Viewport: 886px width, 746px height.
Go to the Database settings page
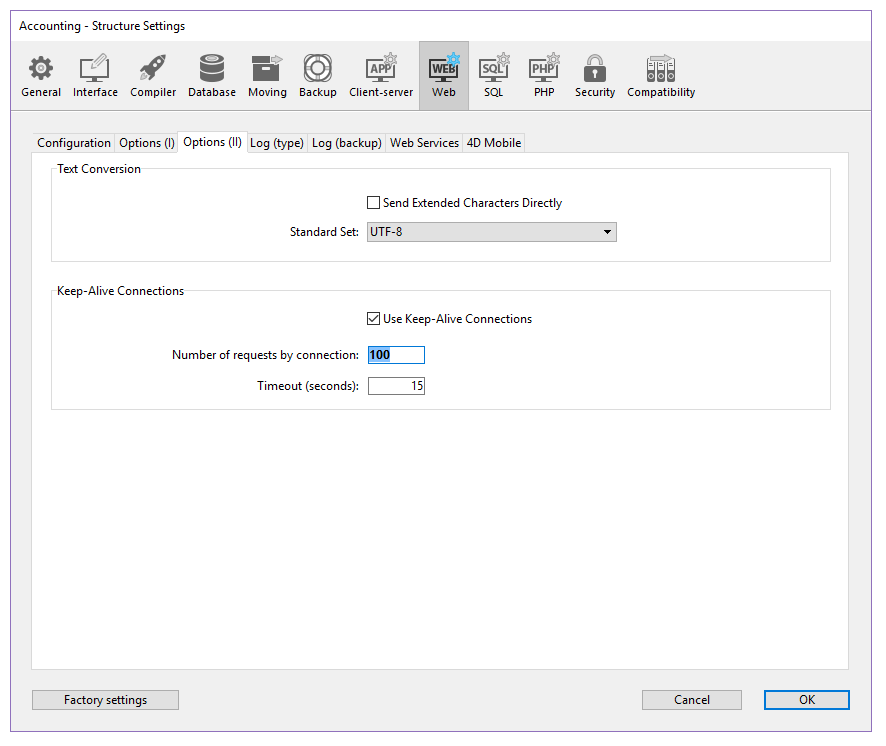pyautogui.click(x=212, y=76)
